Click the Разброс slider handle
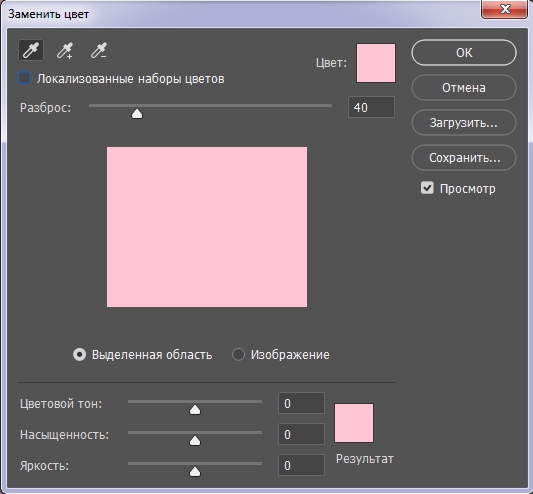The image size is (533, 494). point(137,114)
